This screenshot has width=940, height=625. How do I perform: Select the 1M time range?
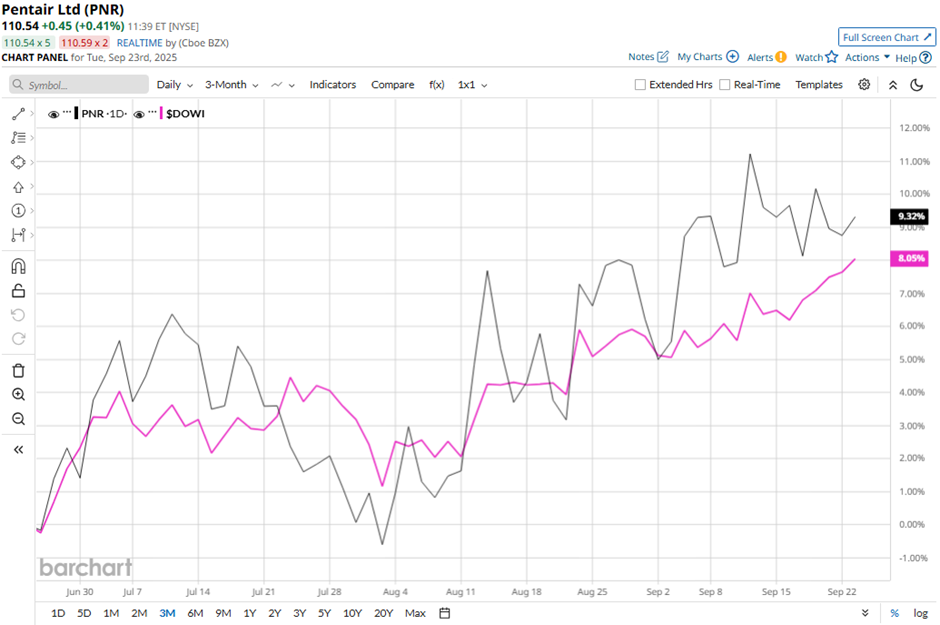click(x=111, y=613)
